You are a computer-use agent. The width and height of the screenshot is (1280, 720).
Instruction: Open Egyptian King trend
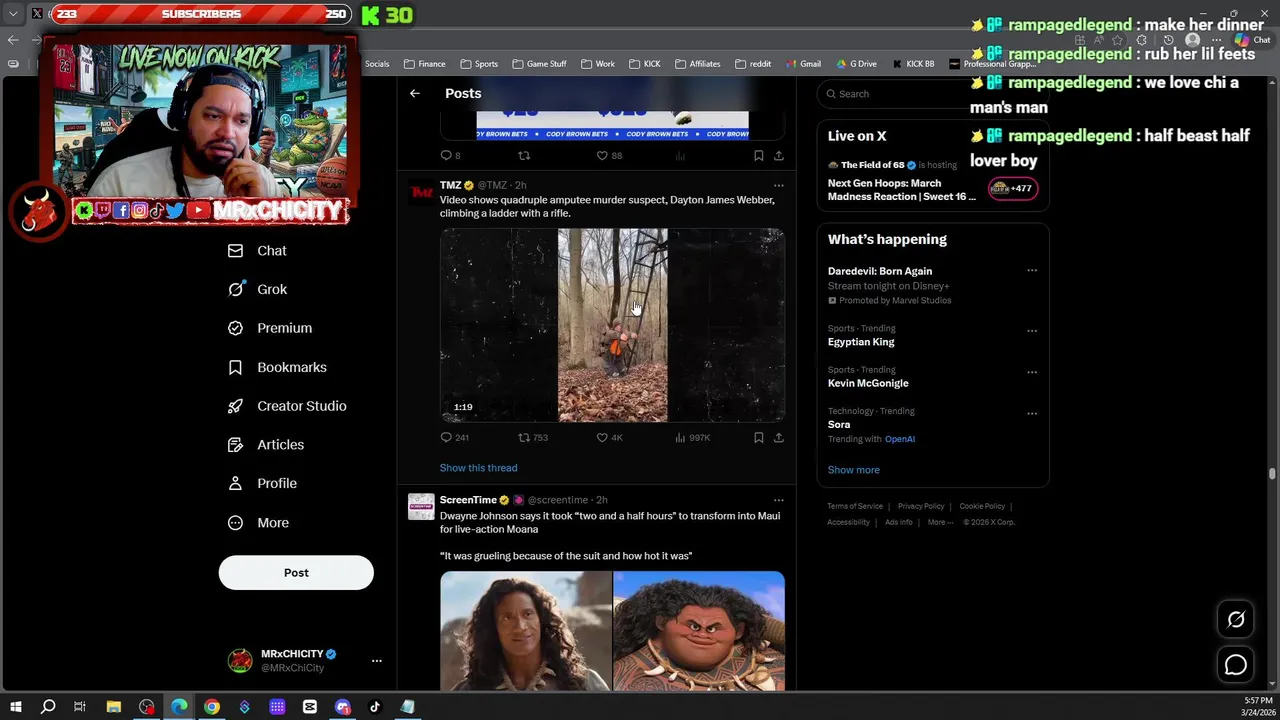click(x=861, y=342)
